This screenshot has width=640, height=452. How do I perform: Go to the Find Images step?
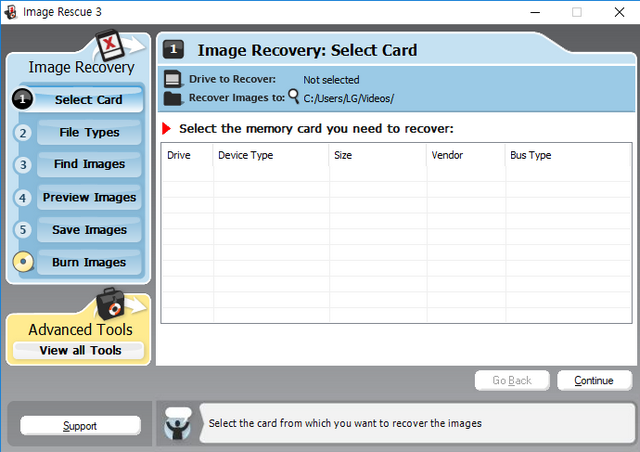89,164
